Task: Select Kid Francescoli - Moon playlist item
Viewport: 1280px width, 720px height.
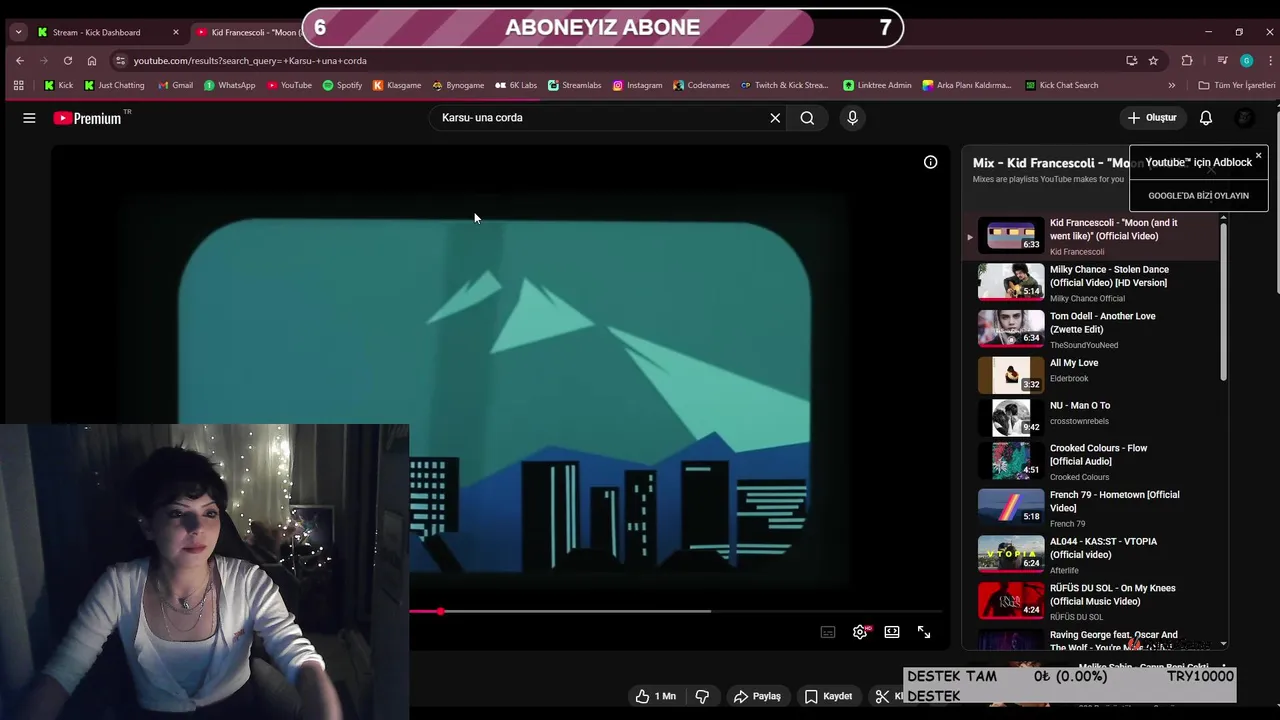Action: pos(1090,236)
